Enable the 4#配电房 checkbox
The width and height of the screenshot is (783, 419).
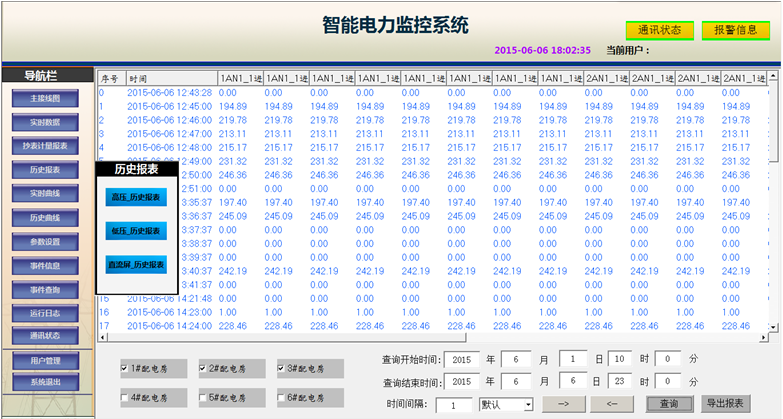tap(124, 397)
